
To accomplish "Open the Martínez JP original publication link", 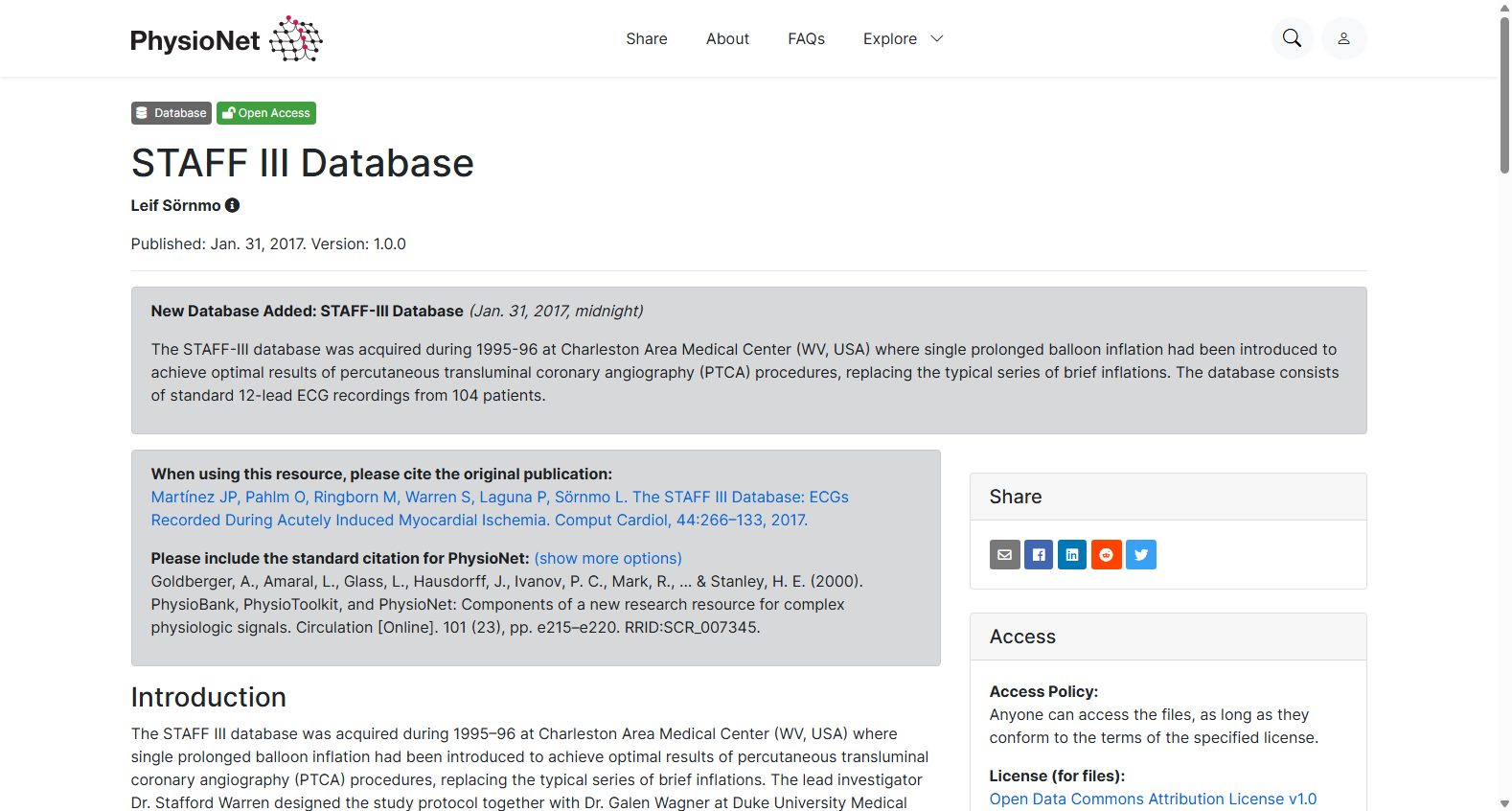I will pyautogui.click(x=499, y=508).
